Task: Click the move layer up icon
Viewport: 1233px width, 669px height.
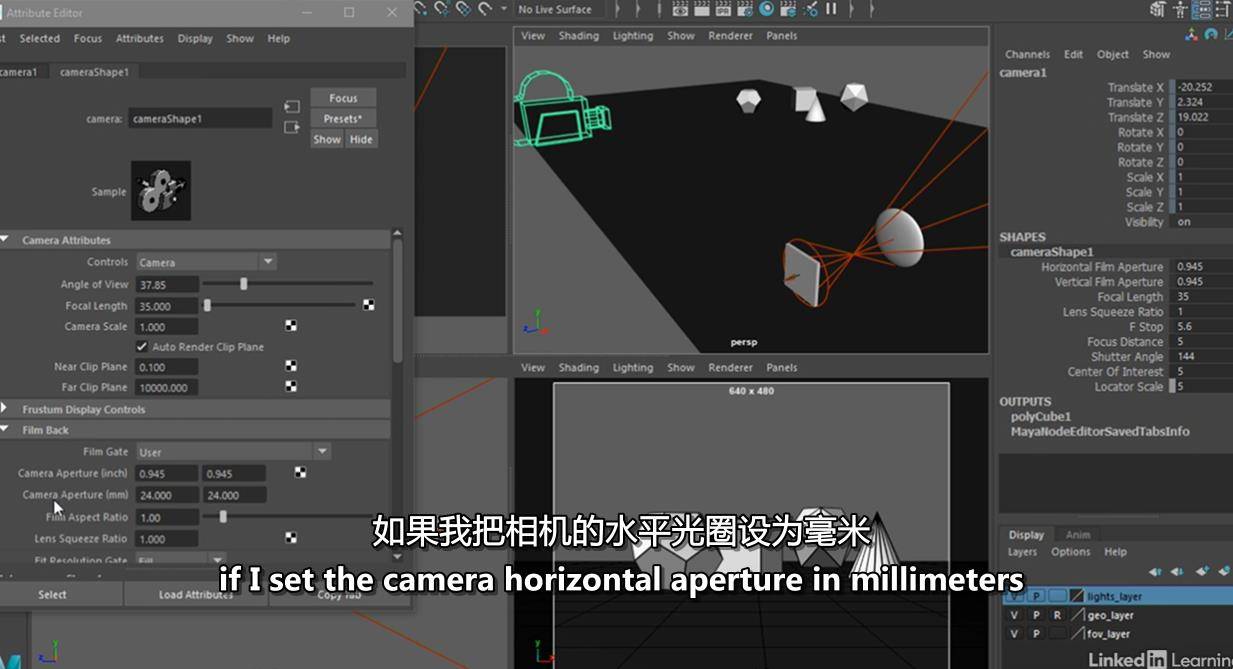Action: [x=1156, y=571]
